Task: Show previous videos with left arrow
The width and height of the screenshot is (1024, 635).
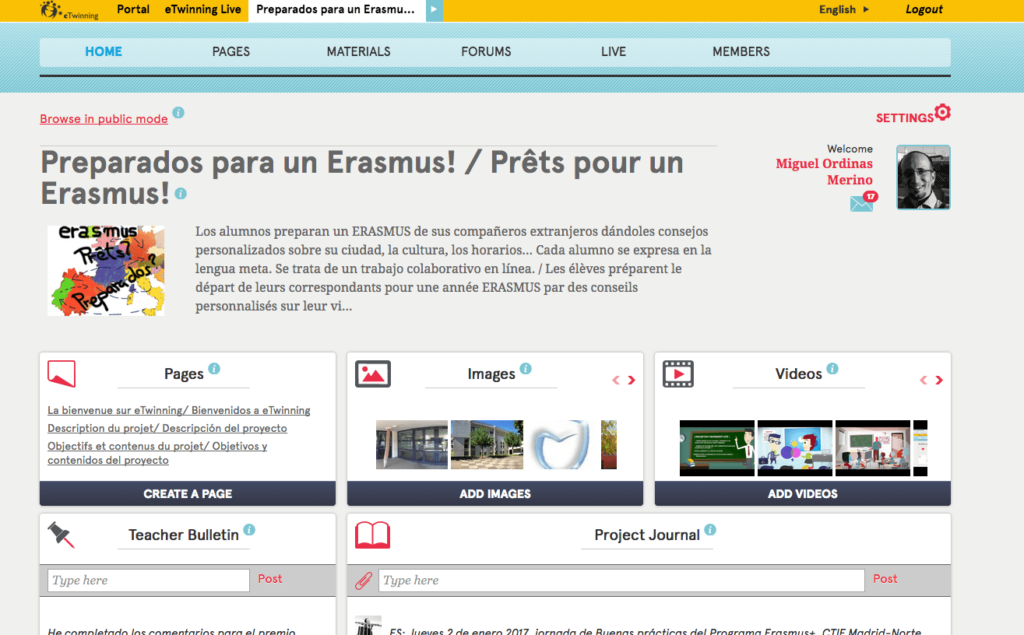Action: point(923,380)
